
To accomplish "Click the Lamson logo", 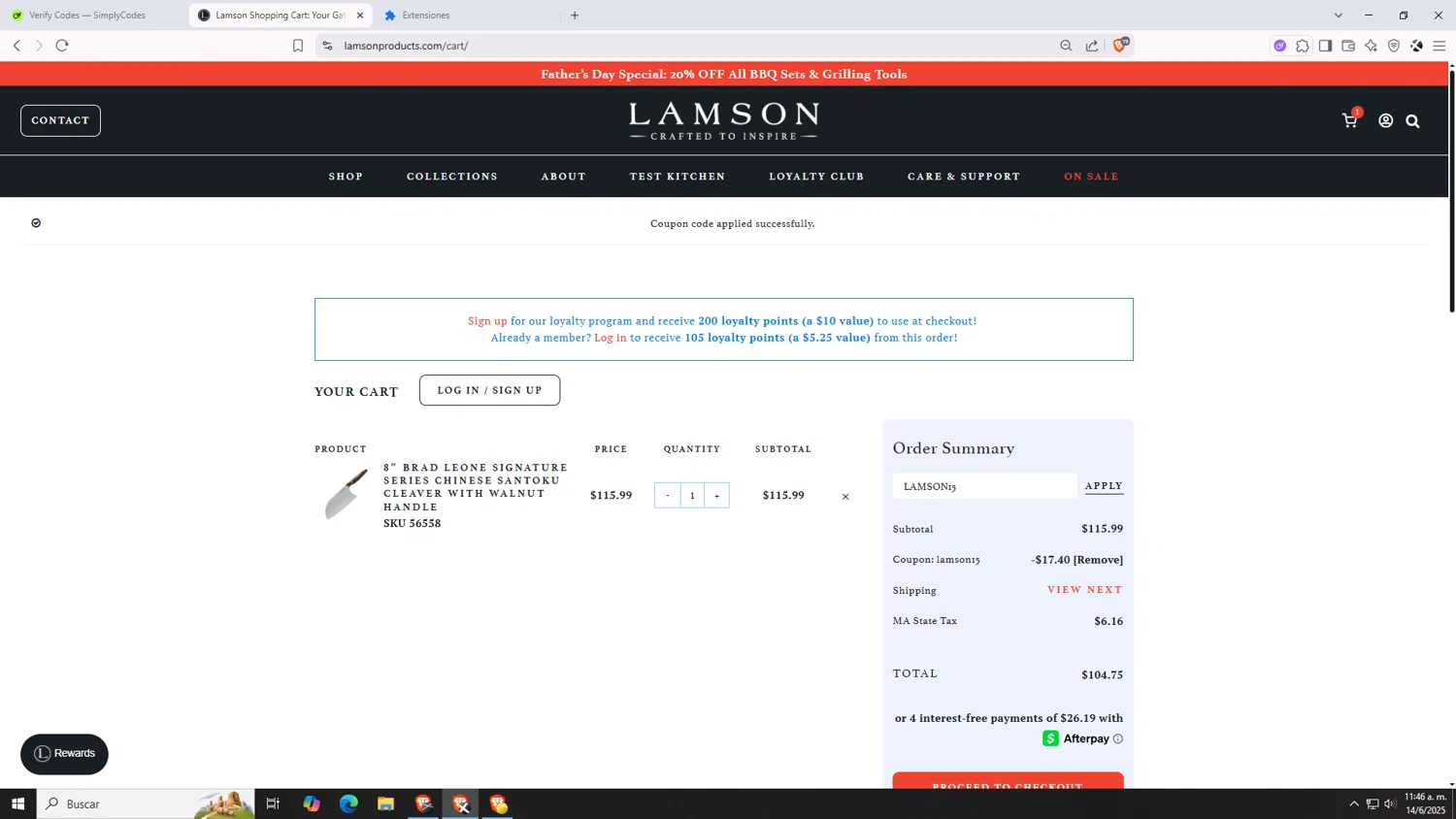I will click(x=723, y=121).
